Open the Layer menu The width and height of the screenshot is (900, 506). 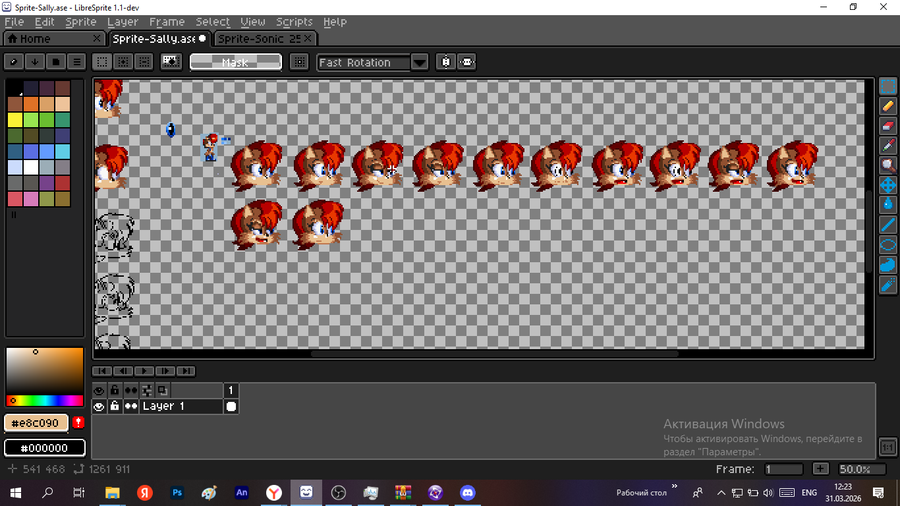122,22
